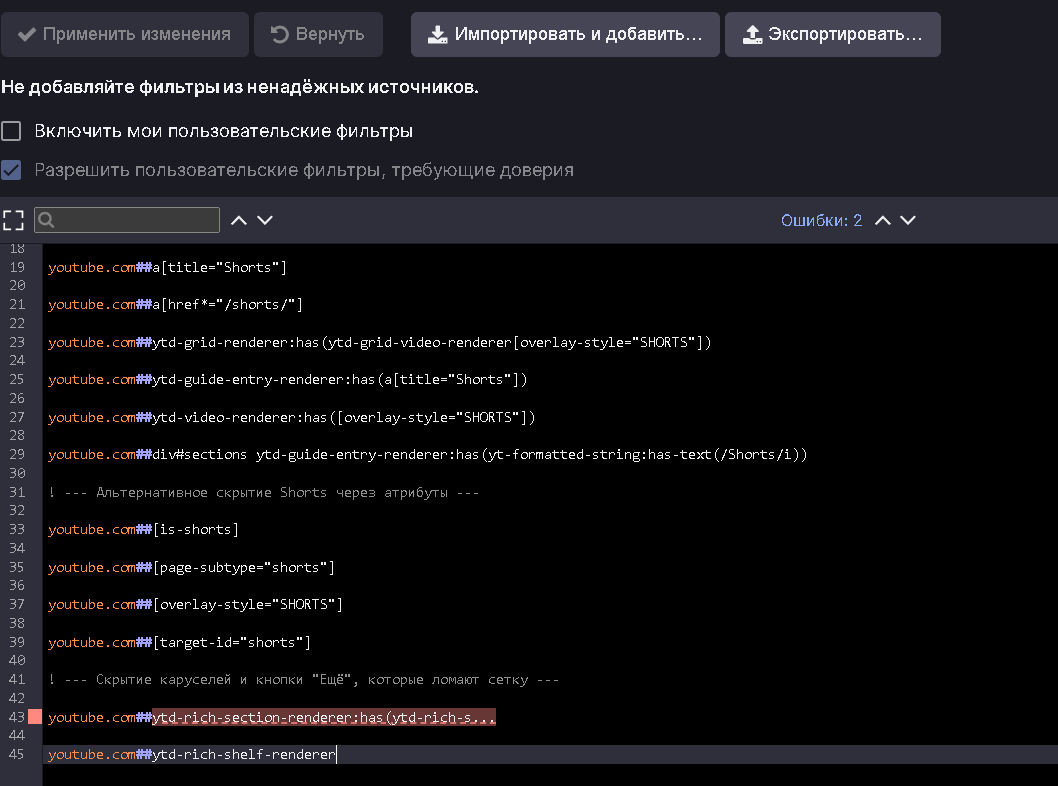Click the undo arrow icon on Вернуть
1058x786 pixels.
pyautogui.click(x=279, y=34)
